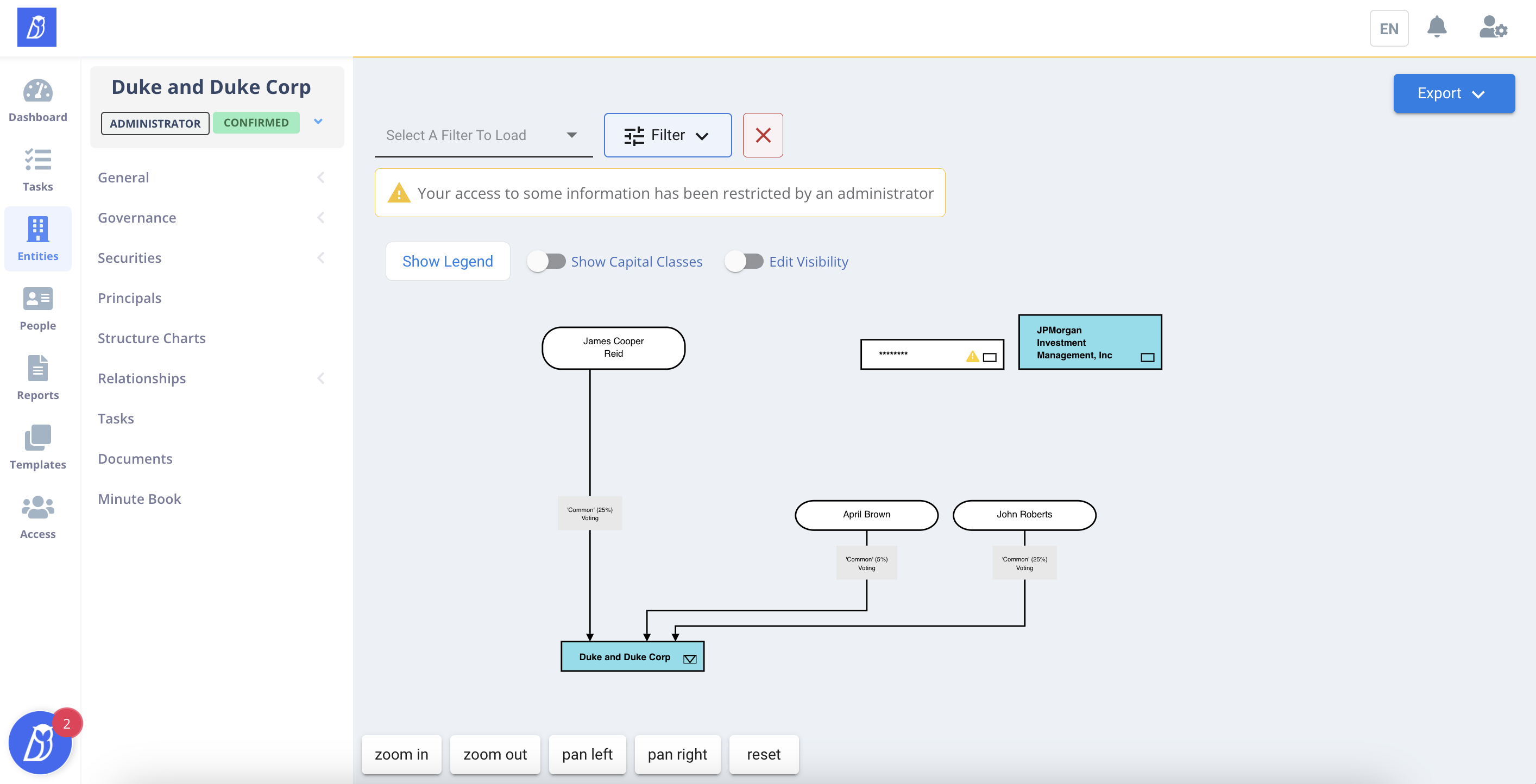Viewport: 1536px width, 784px height.
Task: Open the chat owl bubble with badge 2
Action: tap(41, 742)
